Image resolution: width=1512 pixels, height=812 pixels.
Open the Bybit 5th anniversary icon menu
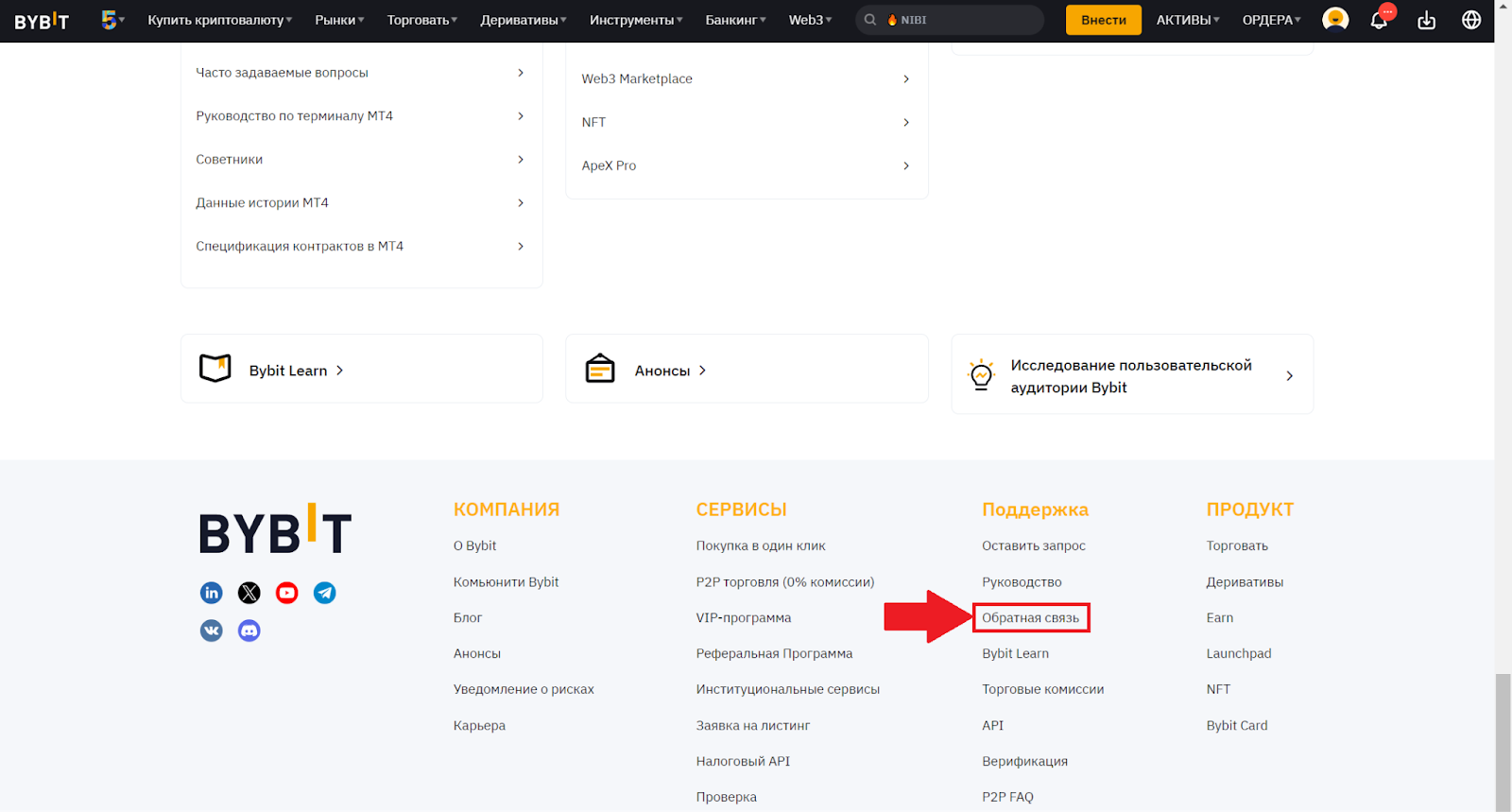(112, 19)
